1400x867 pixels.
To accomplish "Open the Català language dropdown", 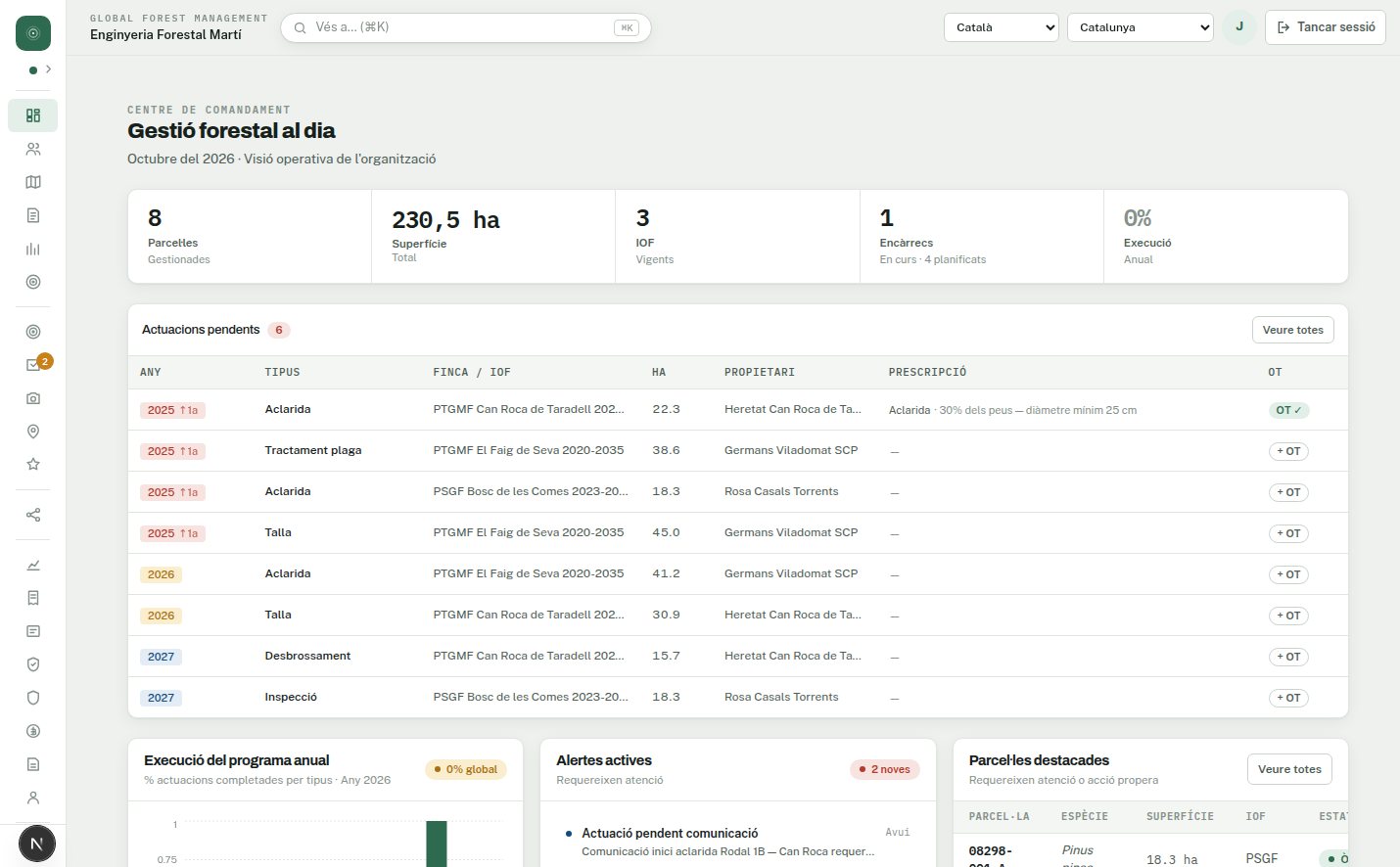I will (1002, 27).
